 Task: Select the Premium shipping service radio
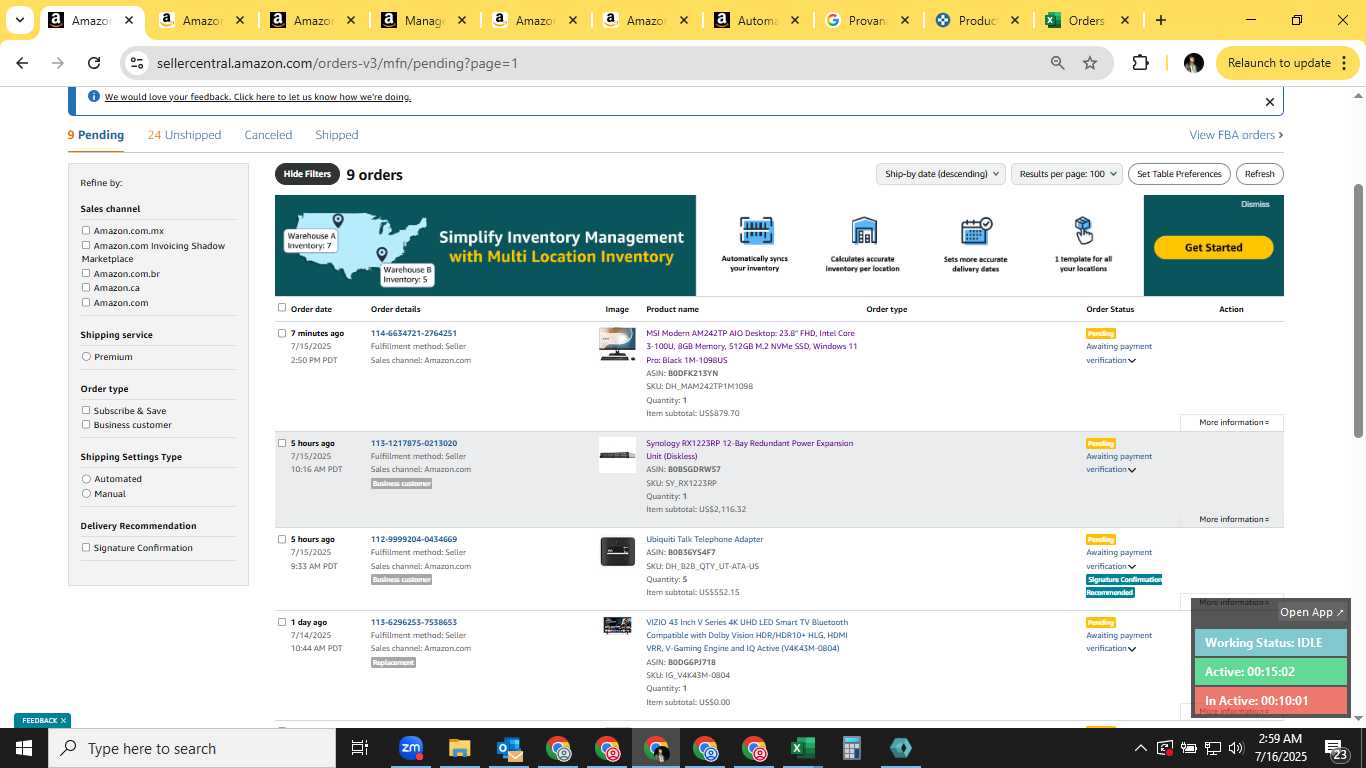[x=86, y=357]
